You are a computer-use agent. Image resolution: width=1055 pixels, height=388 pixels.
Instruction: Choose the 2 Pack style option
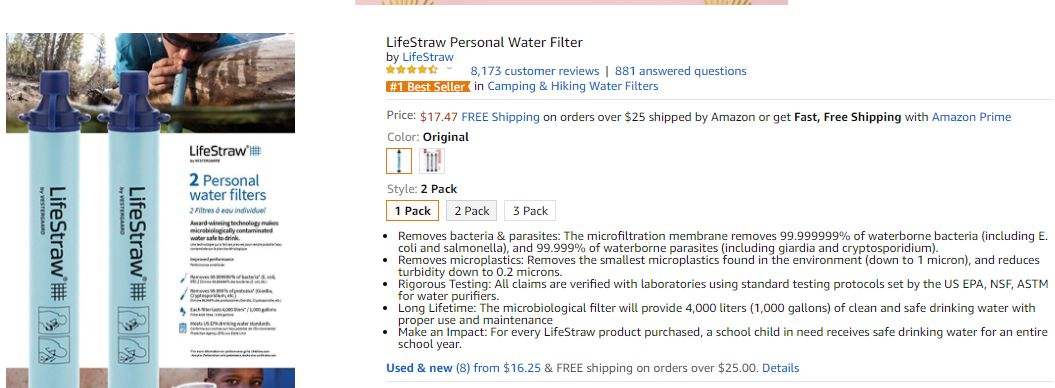[x=472, y=210]
